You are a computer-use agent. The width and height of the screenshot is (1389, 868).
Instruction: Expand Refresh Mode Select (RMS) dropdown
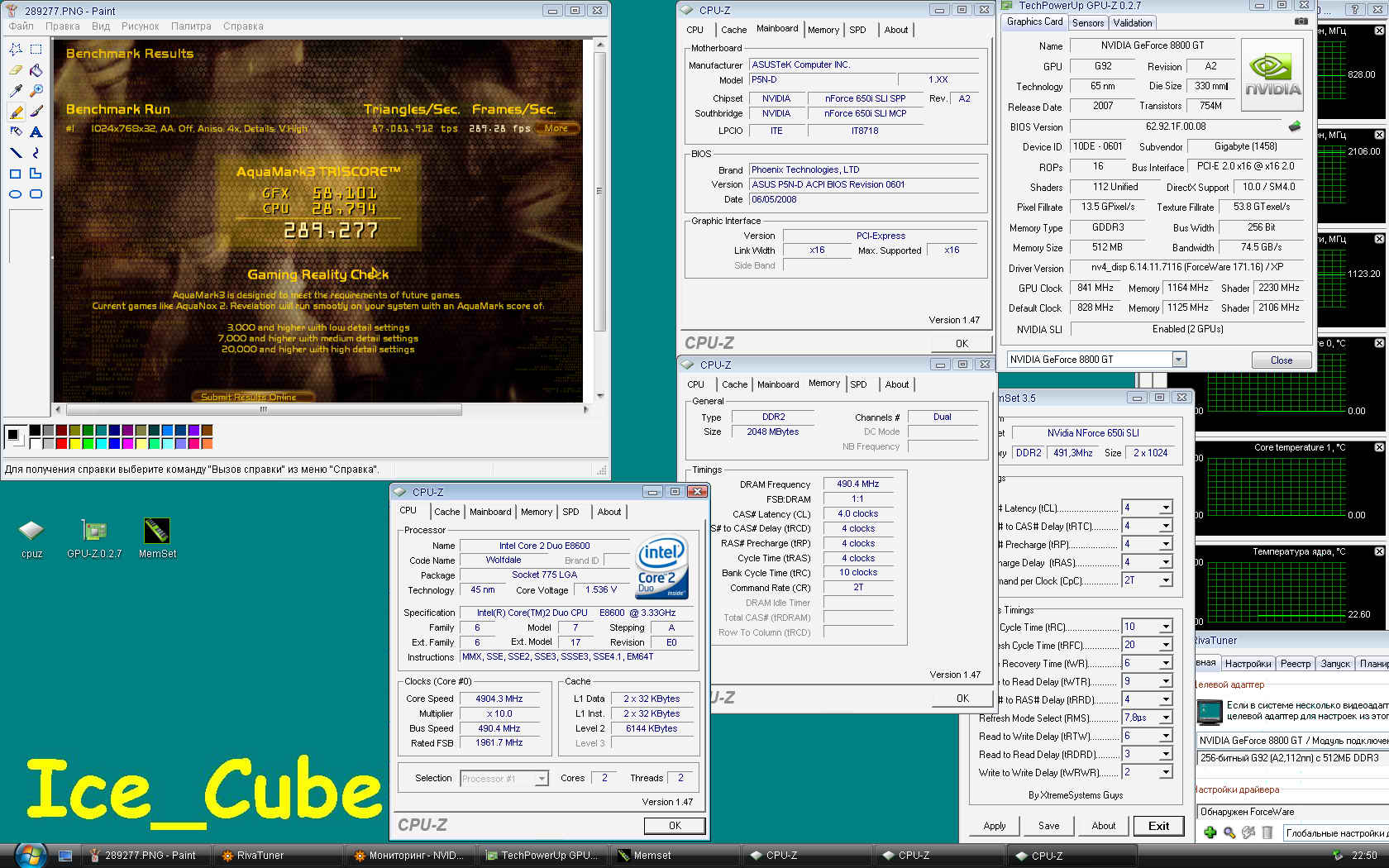click(1166, 718)
